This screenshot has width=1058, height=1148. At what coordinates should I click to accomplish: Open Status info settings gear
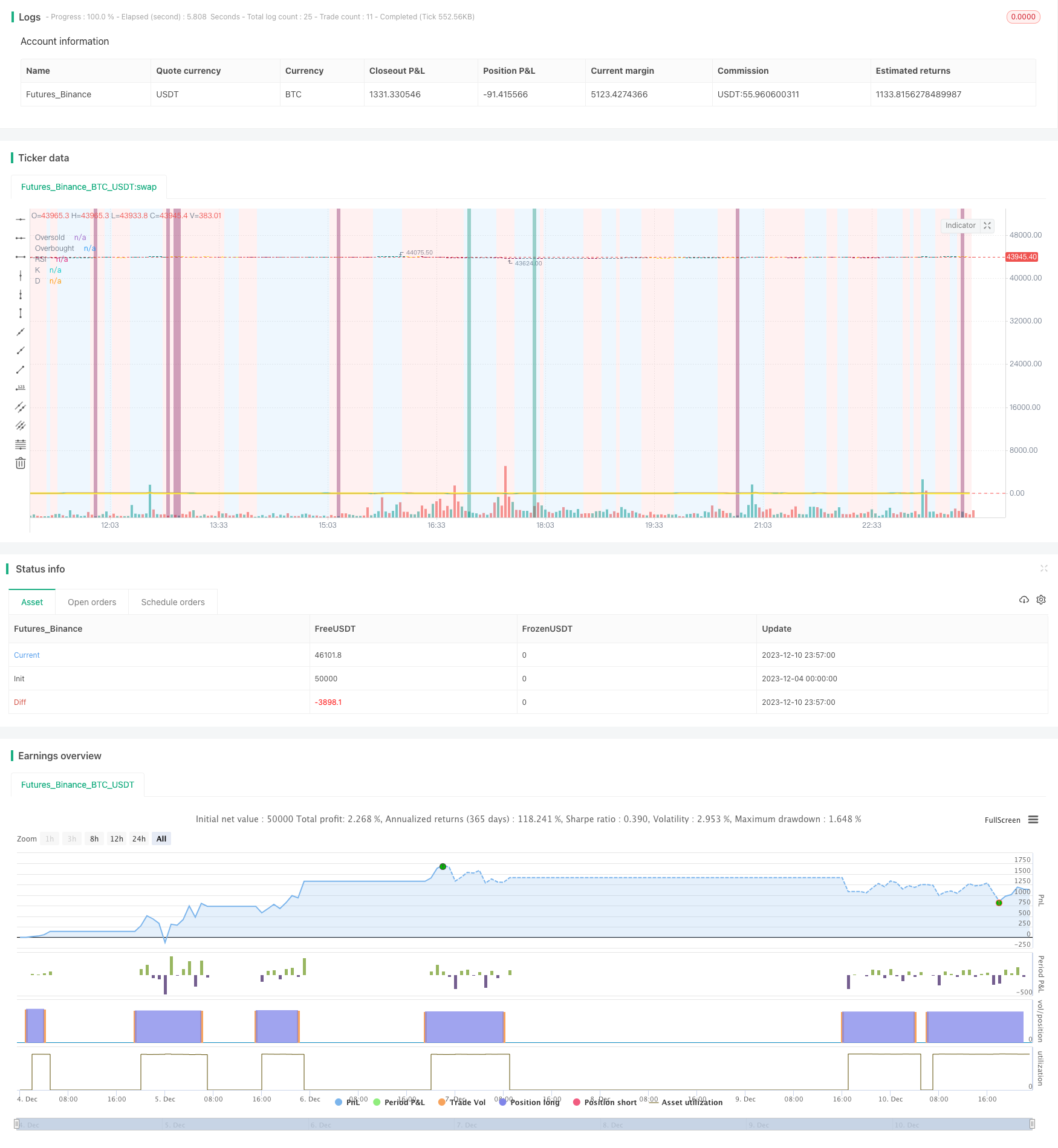1041,600
